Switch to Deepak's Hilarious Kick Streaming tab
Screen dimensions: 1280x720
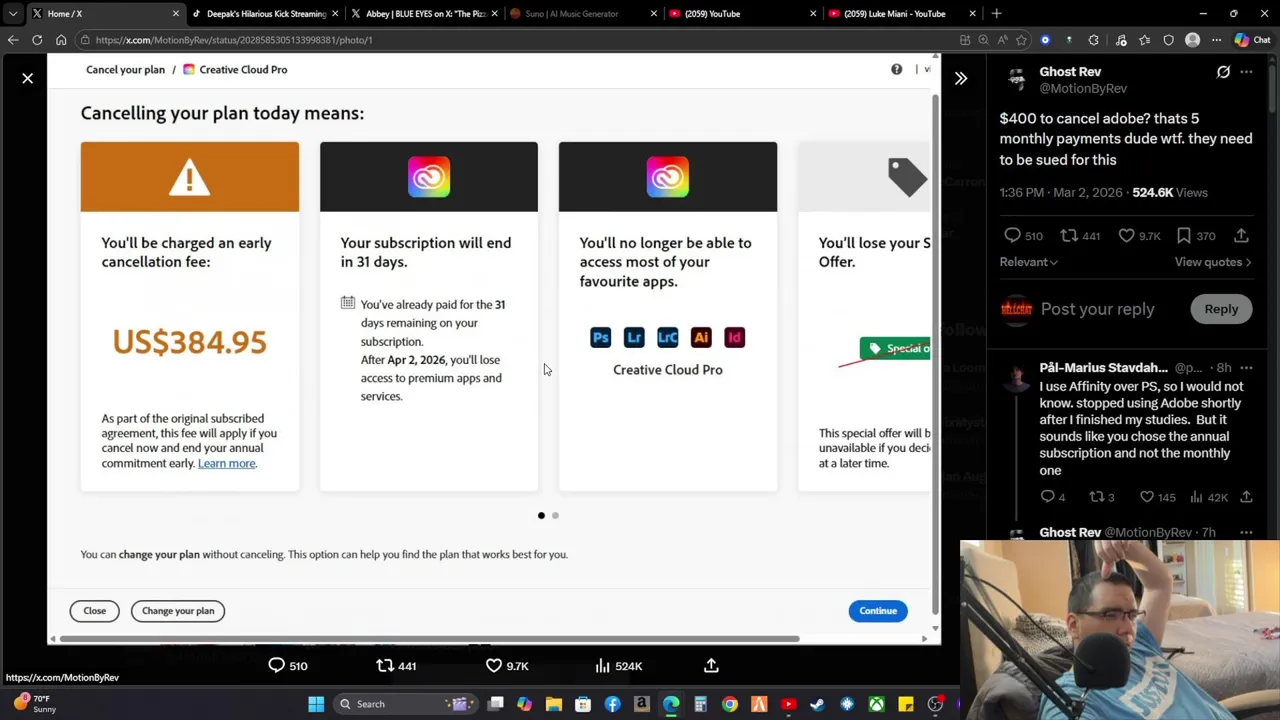[x=265, y=14]
